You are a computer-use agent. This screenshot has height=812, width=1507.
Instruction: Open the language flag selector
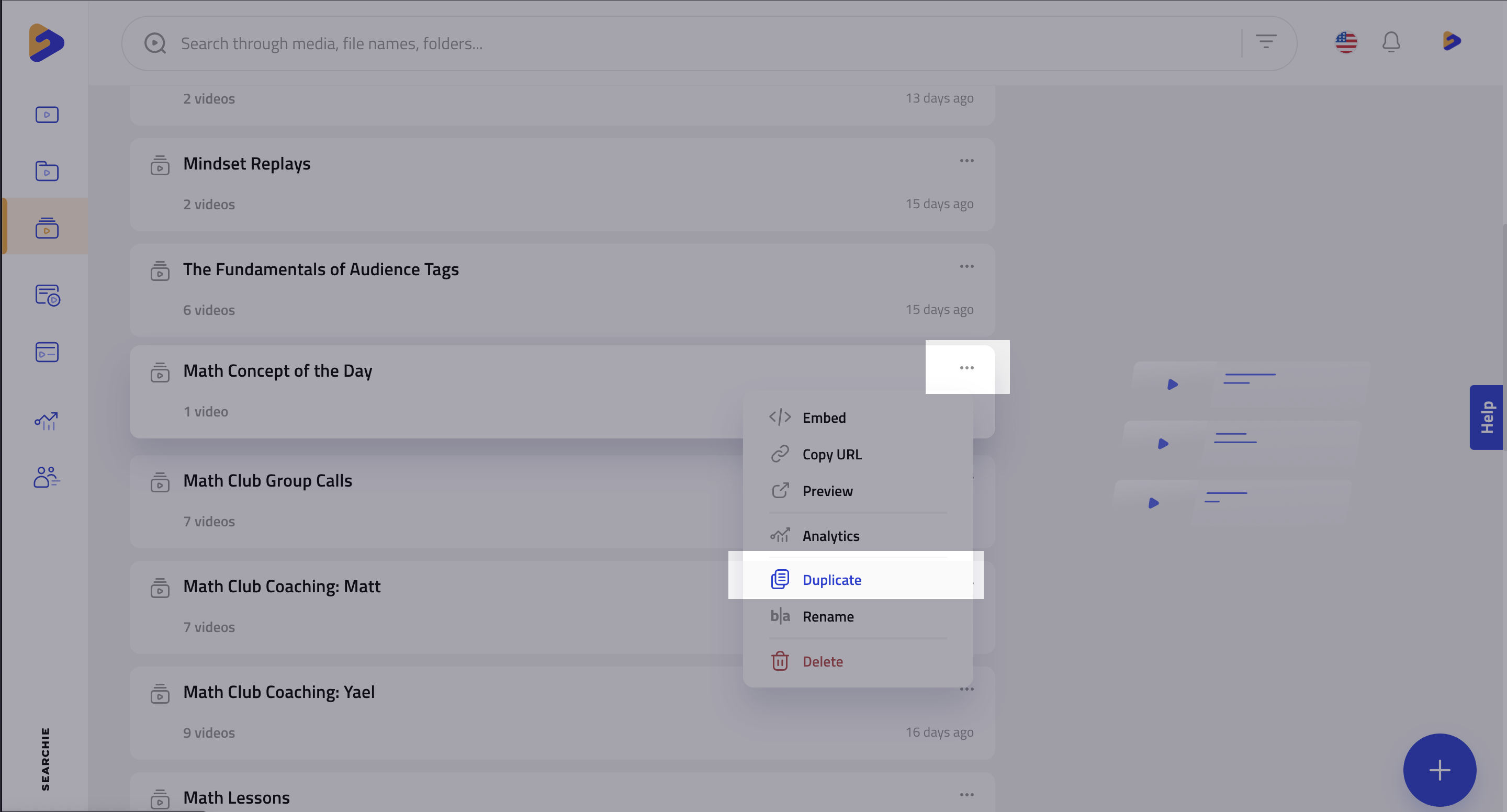[1346, 41]
